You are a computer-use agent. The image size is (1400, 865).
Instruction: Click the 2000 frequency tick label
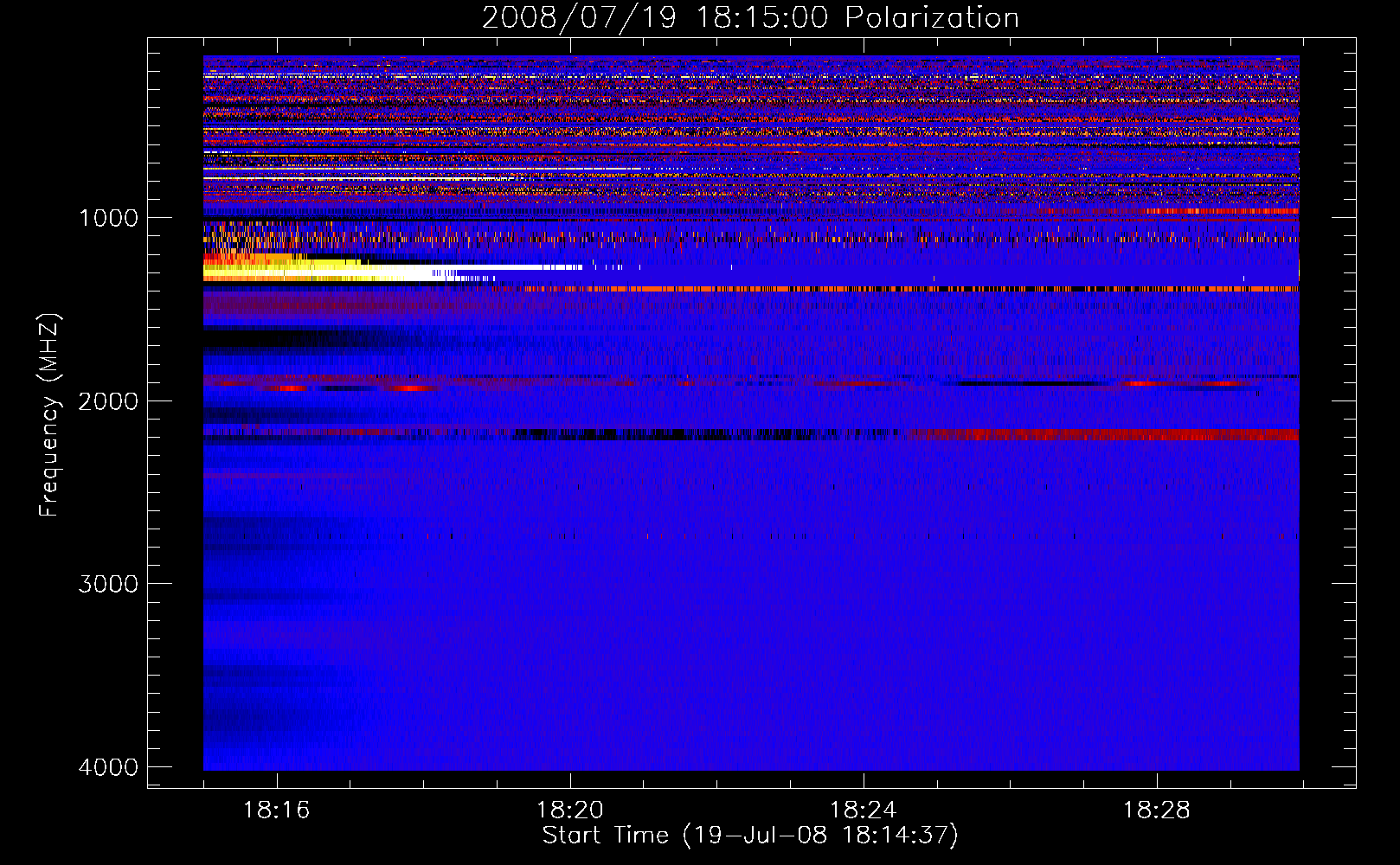pyautogui.click(x=108, y=400)
